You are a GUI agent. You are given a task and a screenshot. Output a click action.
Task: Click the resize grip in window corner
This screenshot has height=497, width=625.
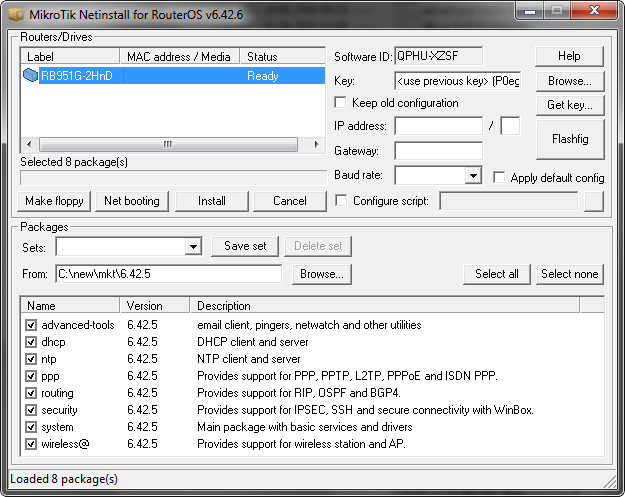click(x=610, y=481)
